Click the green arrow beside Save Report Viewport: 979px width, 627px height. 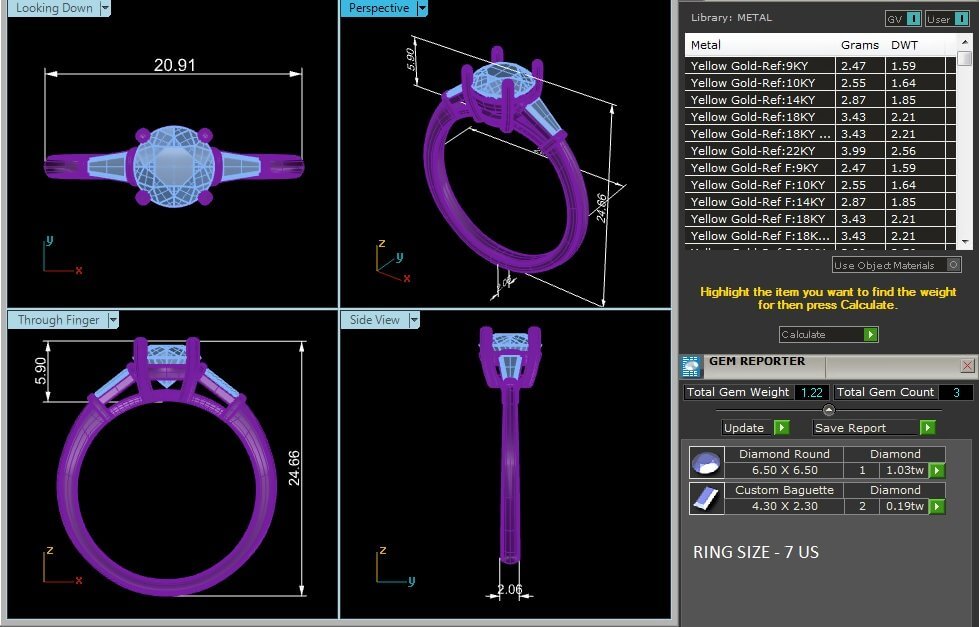[x=928, y=428]
